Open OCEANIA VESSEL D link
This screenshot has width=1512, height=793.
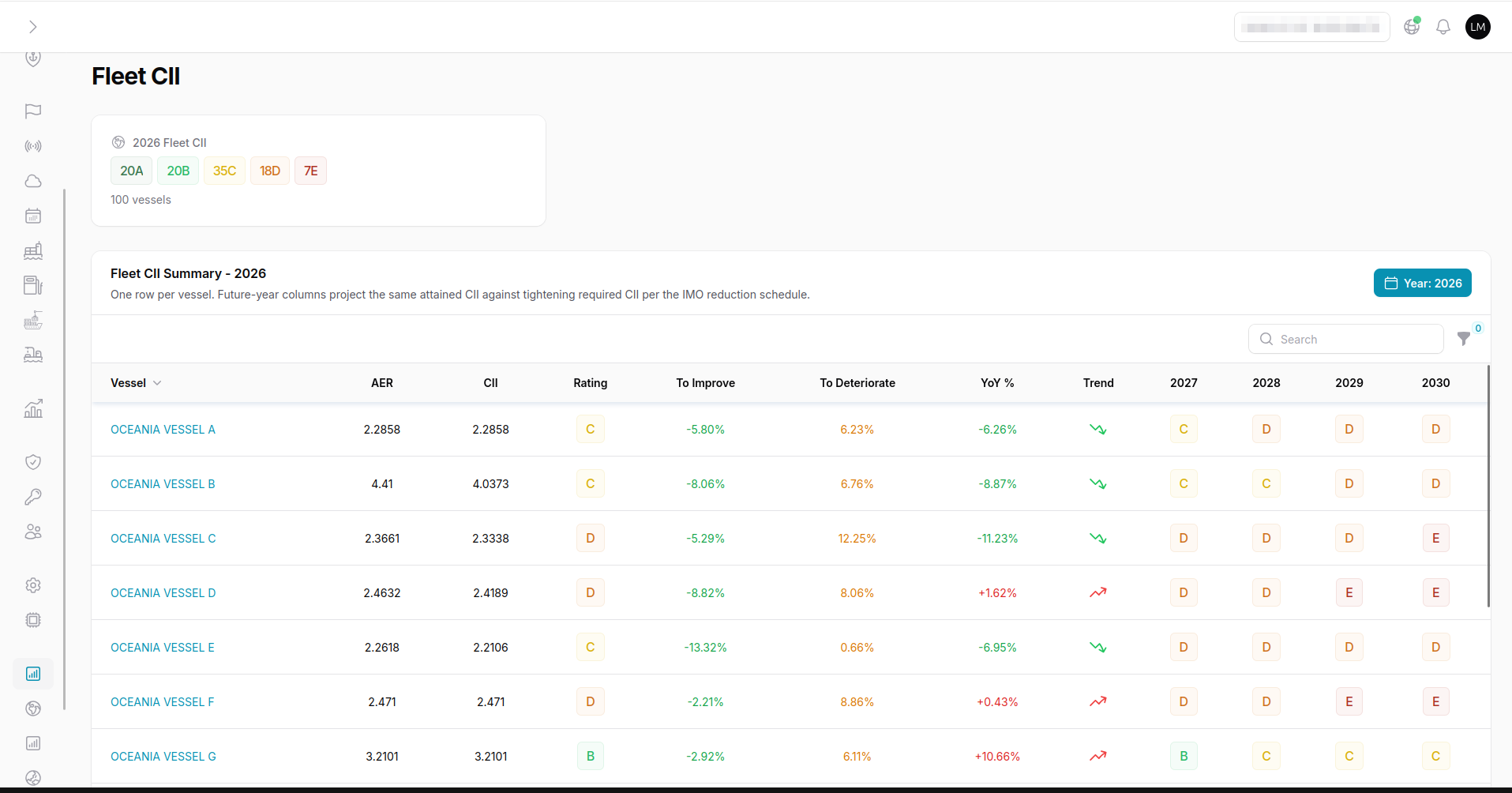tap(163, 593)
